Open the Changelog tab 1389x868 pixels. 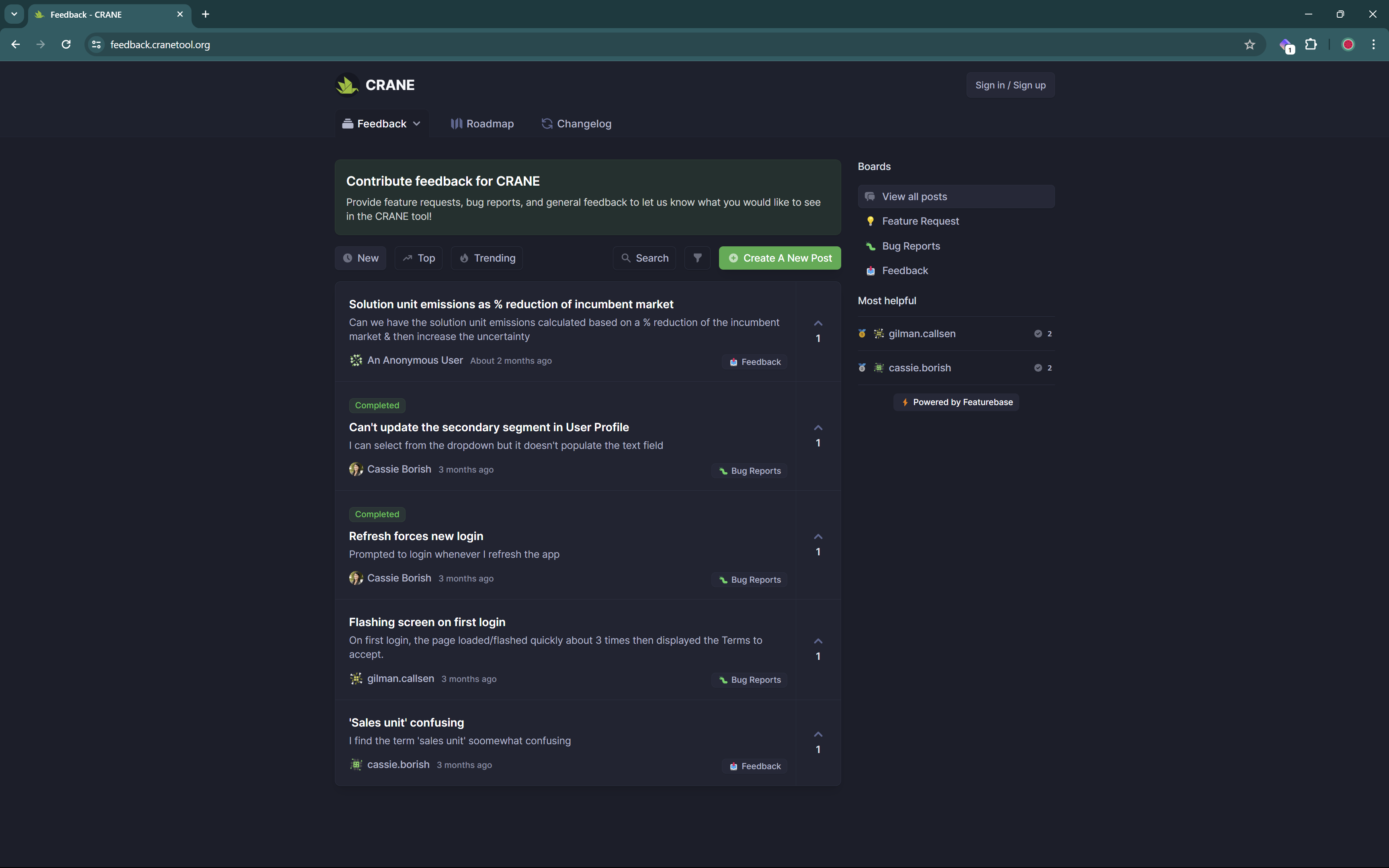[576, 123]
